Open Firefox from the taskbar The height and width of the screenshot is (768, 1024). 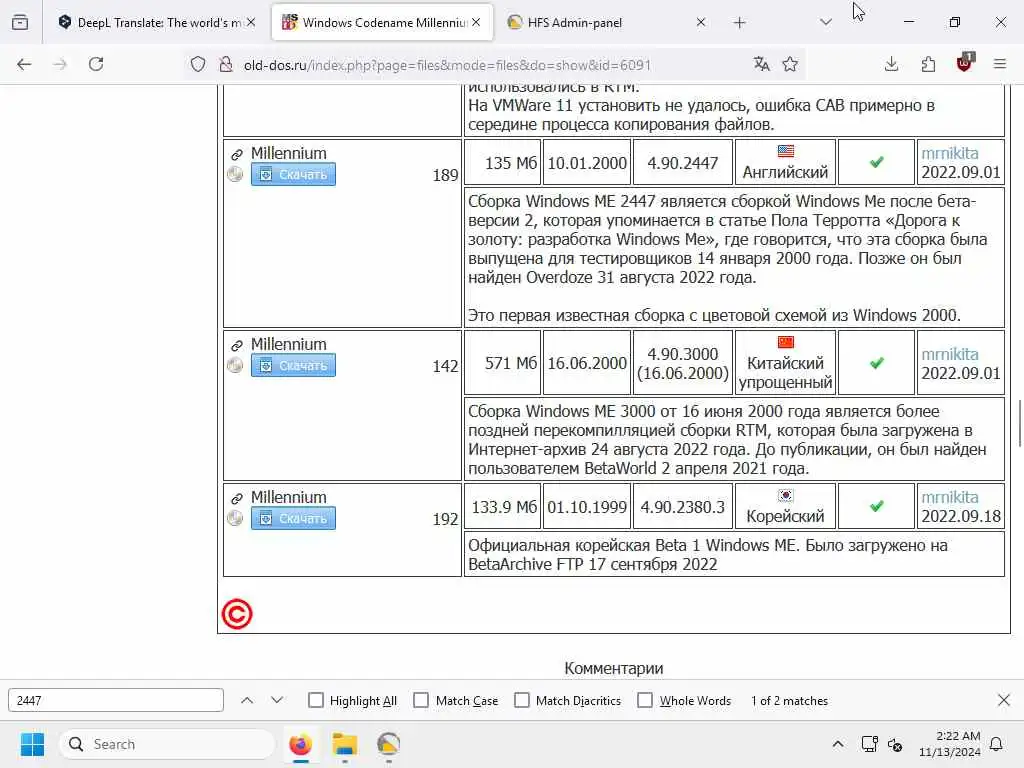300,744
